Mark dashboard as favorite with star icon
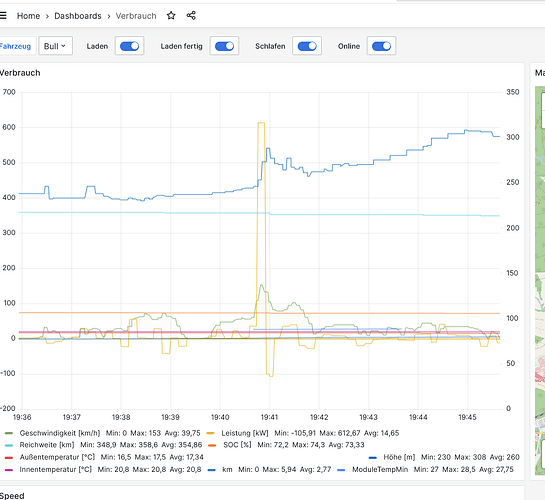The image size is (545, 500). point(171,16)
